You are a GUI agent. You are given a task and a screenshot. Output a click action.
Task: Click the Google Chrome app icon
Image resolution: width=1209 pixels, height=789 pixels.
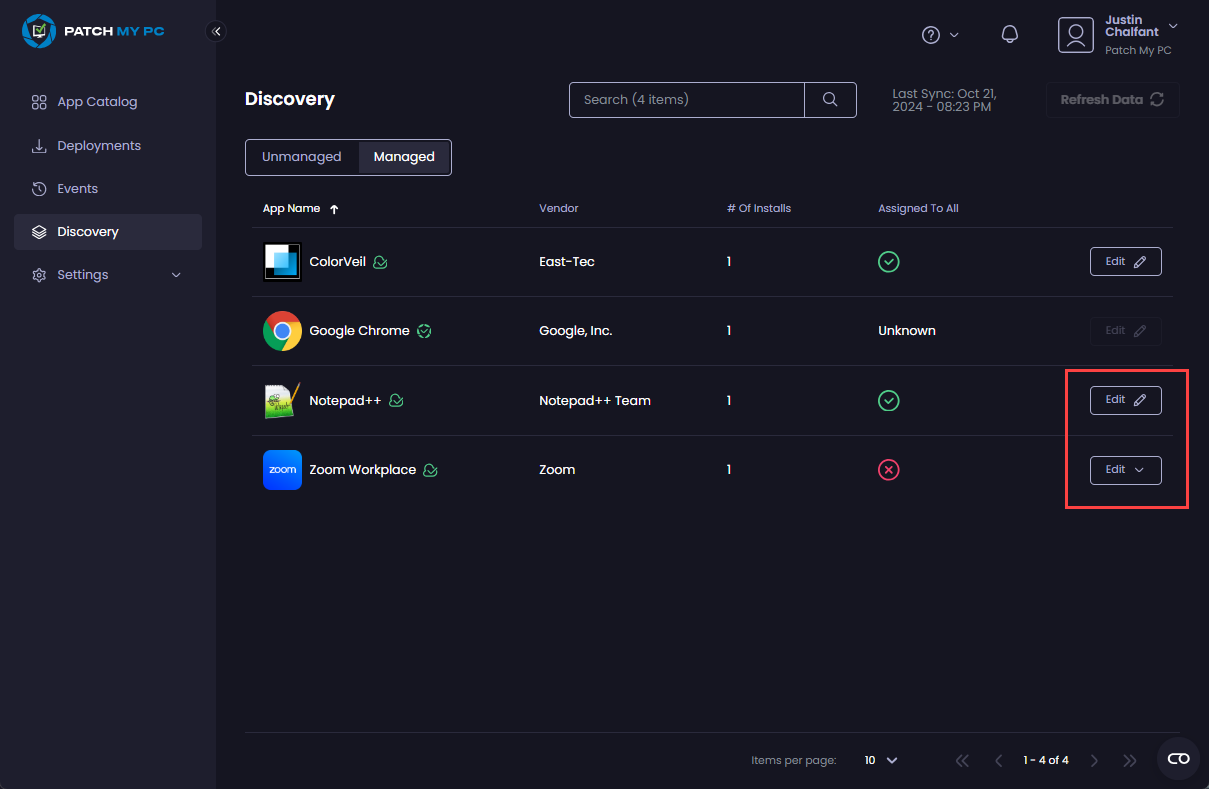[x=282, y=331]
